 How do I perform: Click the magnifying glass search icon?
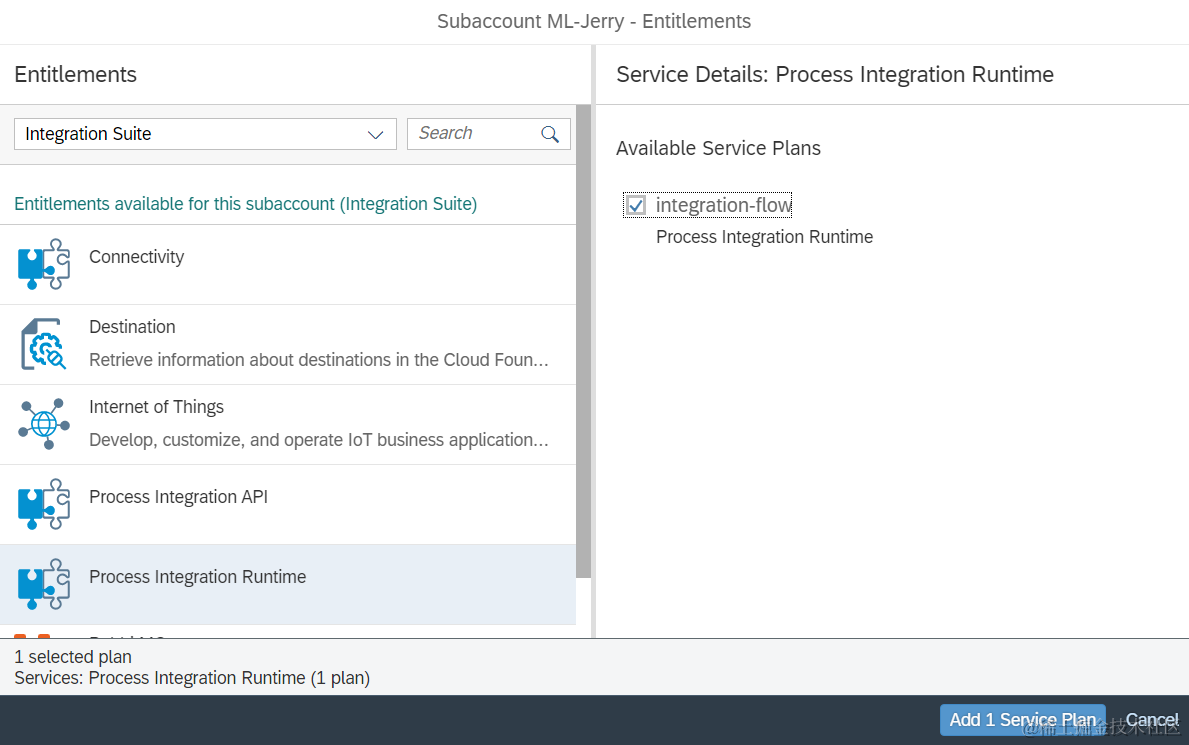[550, 134]
